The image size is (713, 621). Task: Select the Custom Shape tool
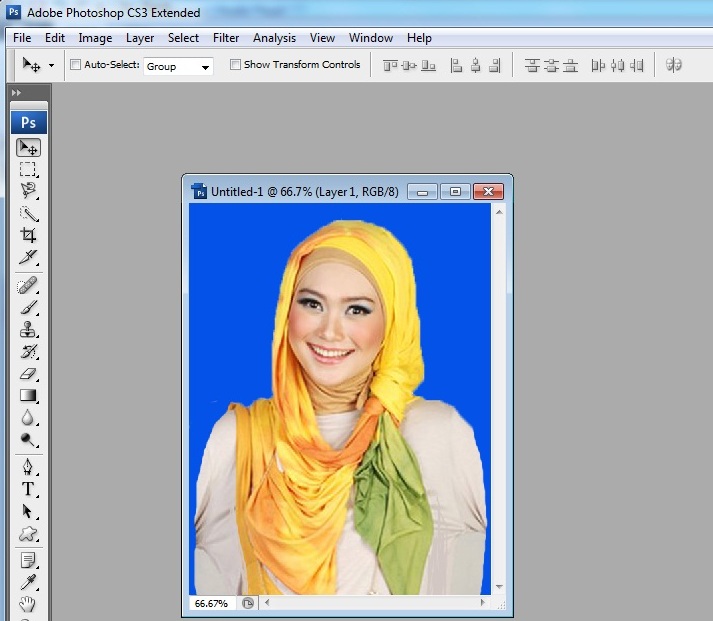[28, 534]
